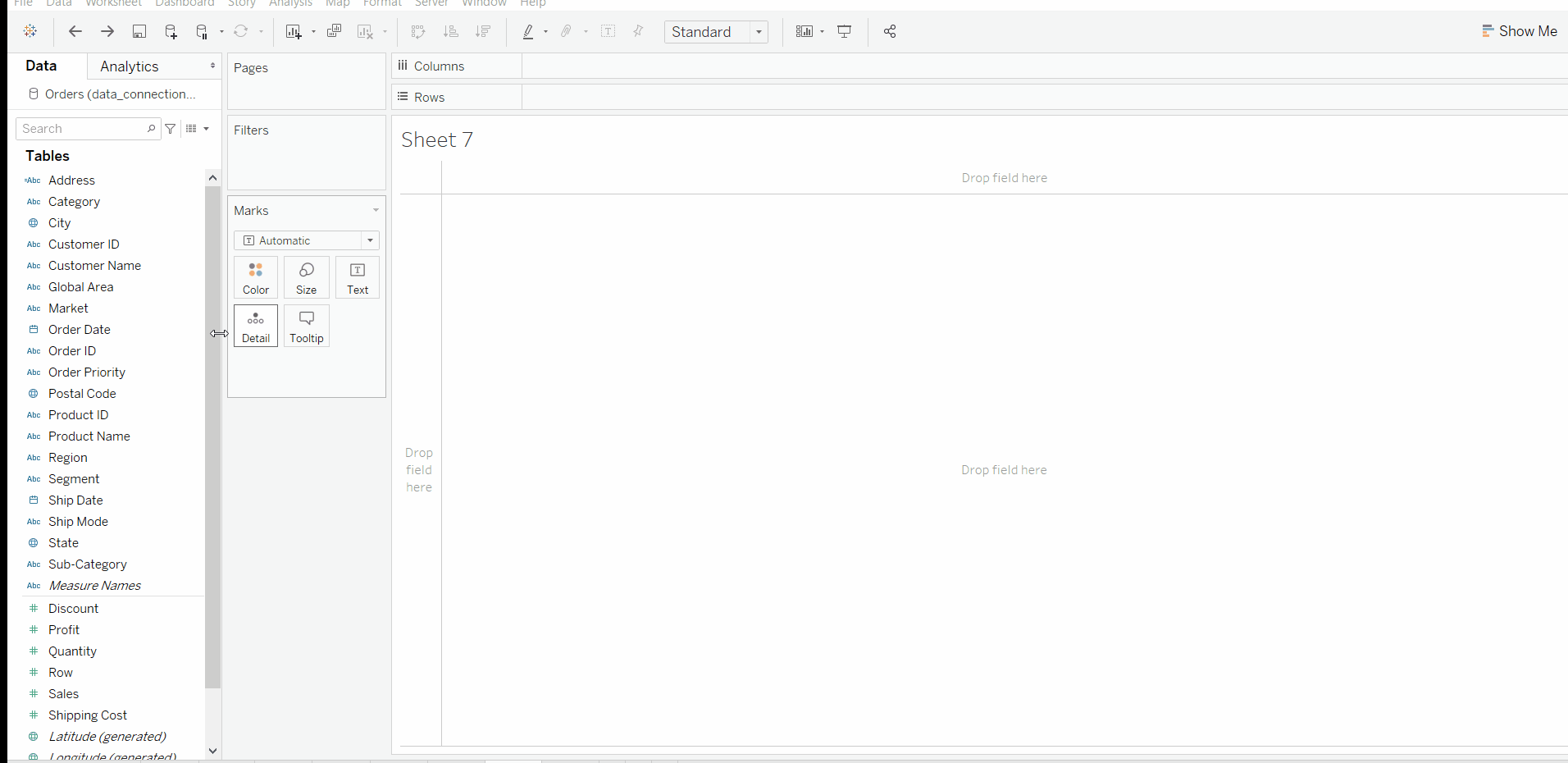Click the Show/Hide Cards icon
The height and width of the screenshot is (763, 1568).
(805, 31)
